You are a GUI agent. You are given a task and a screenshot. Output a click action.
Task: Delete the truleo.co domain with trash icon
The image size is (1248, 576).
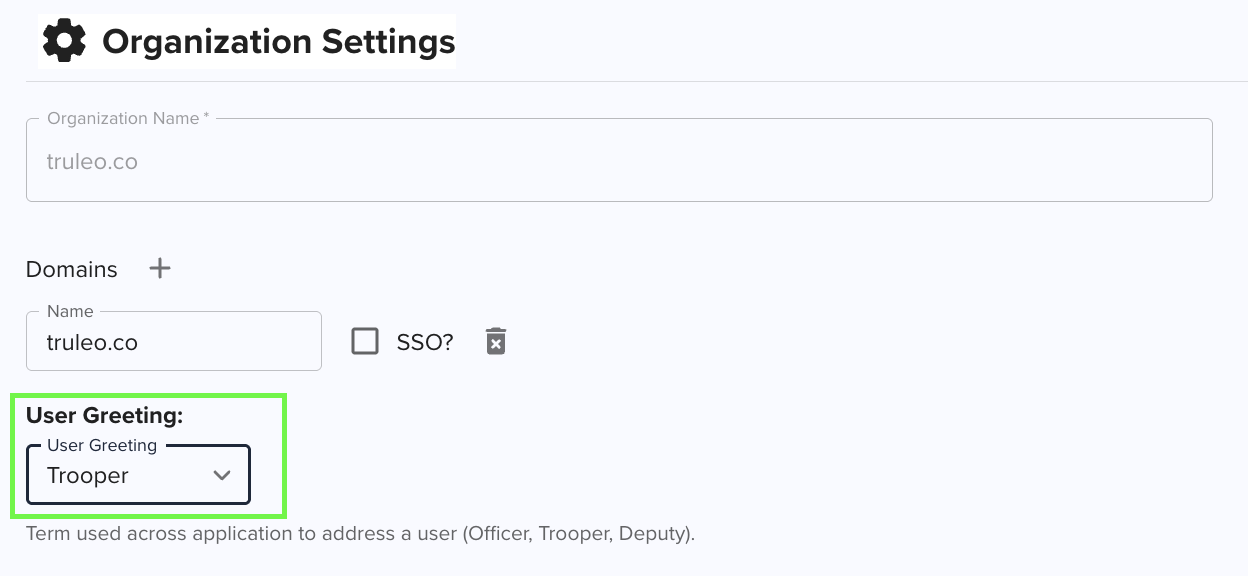[496, 341]
